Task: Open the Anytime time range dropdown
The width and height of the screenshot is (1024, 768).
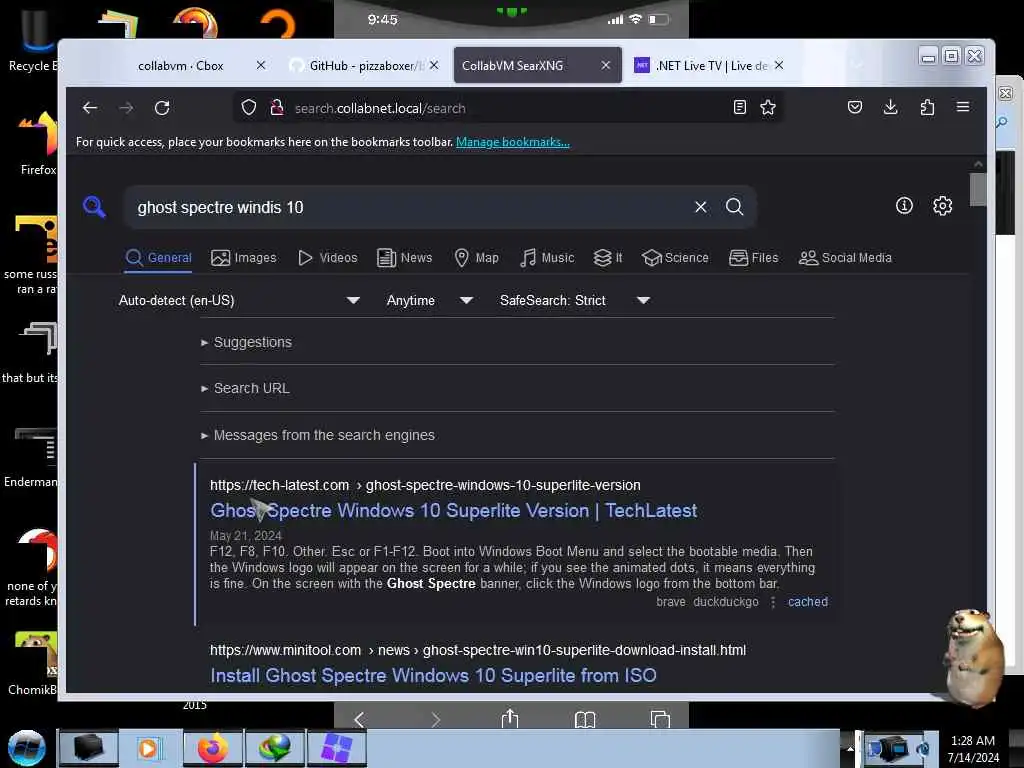Action: tap(429, 300)
